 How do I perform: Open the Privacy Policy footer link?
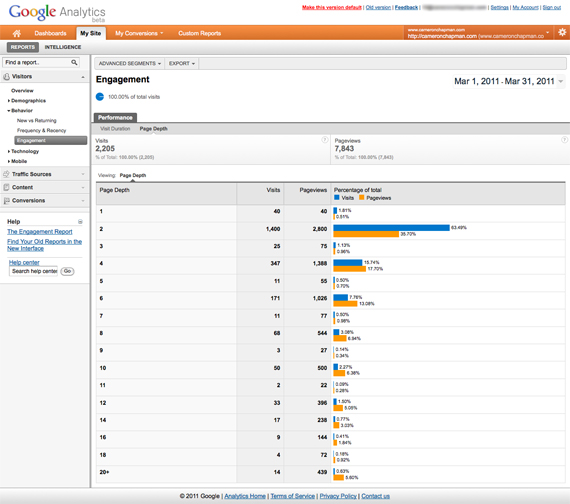click(338, 496)
